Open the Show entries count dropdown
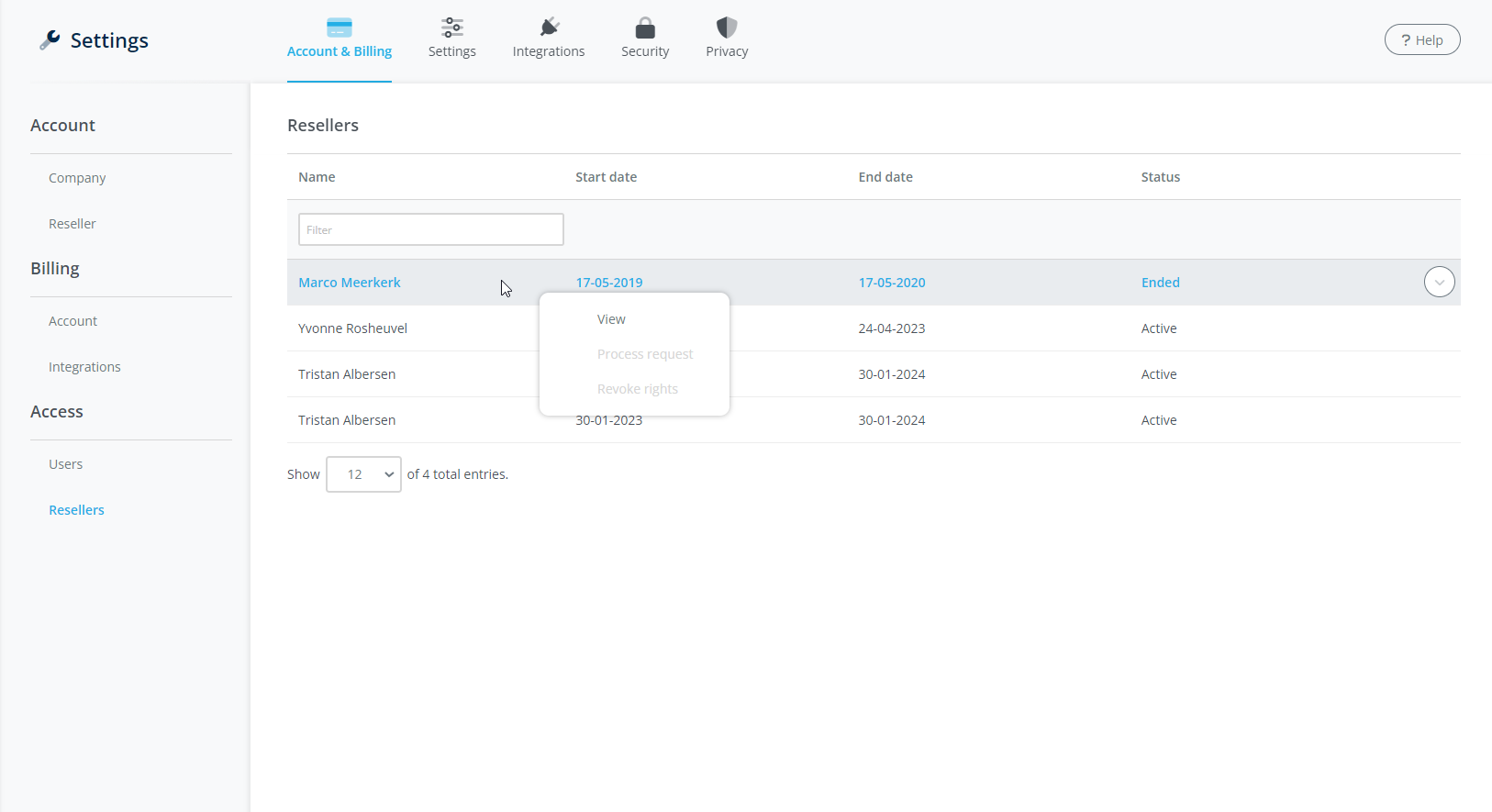The image size is (1492, 812). coord(363,474)
